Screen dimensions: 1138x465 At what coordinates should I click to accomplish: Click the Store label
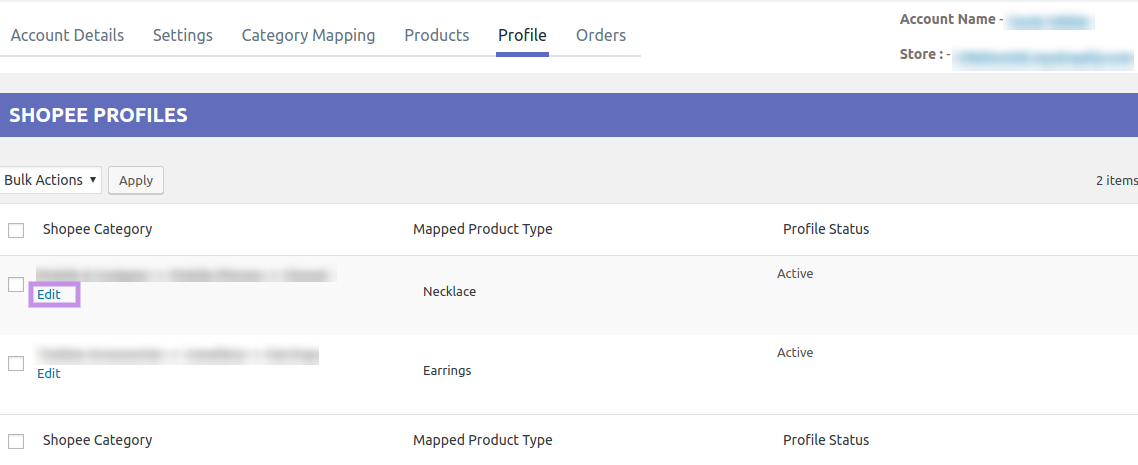921,54
